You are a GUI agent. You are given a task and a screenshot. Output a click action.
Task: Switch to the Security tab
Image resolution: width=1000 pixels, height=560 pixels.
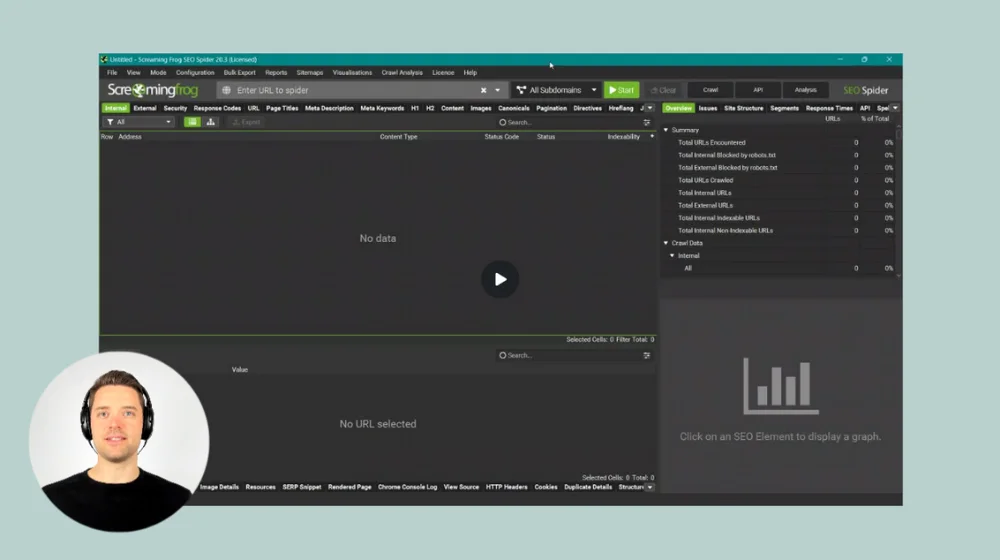click(x=175, y=108)
